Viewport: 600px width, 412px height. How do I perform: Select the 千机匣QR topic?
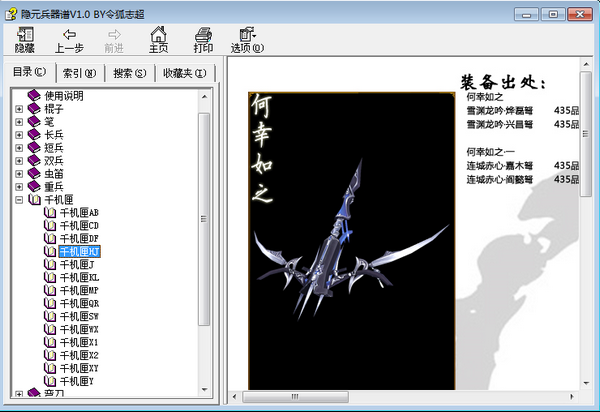click(79, 304)
